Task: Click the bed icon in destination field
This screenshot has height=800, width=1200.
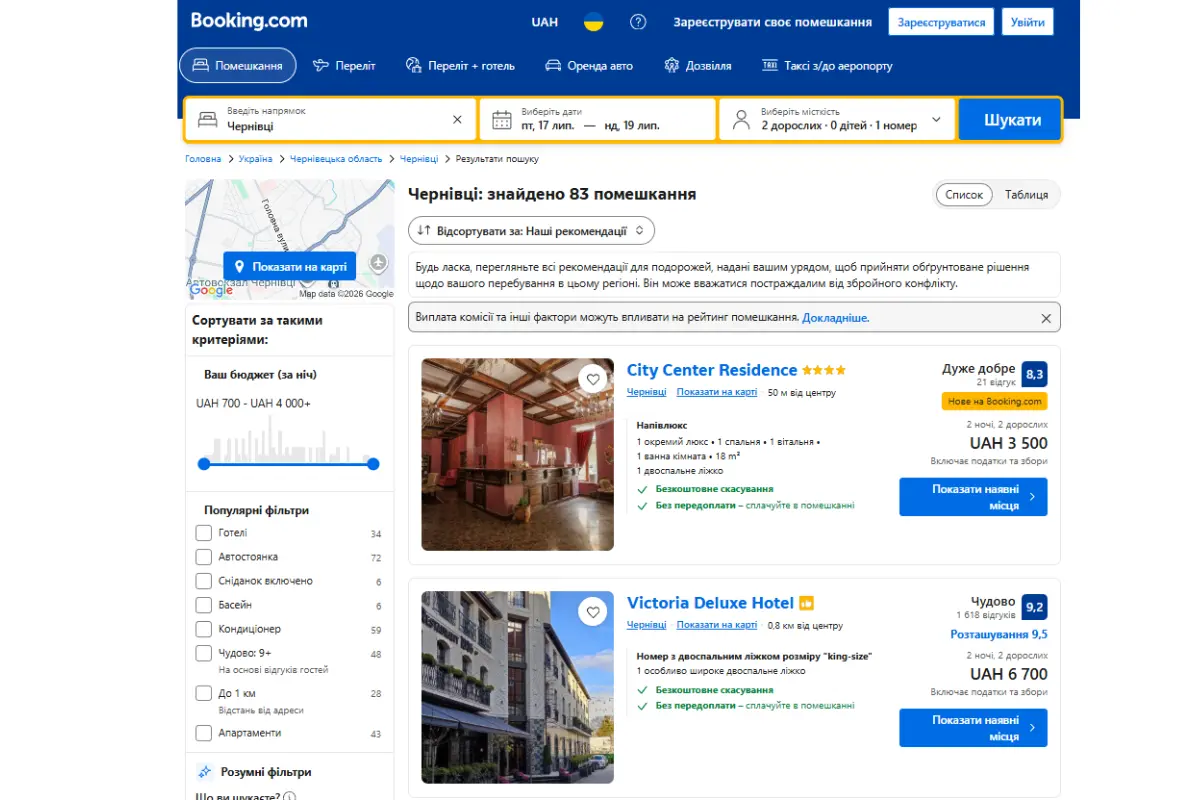Action: (x=207, y=120)
